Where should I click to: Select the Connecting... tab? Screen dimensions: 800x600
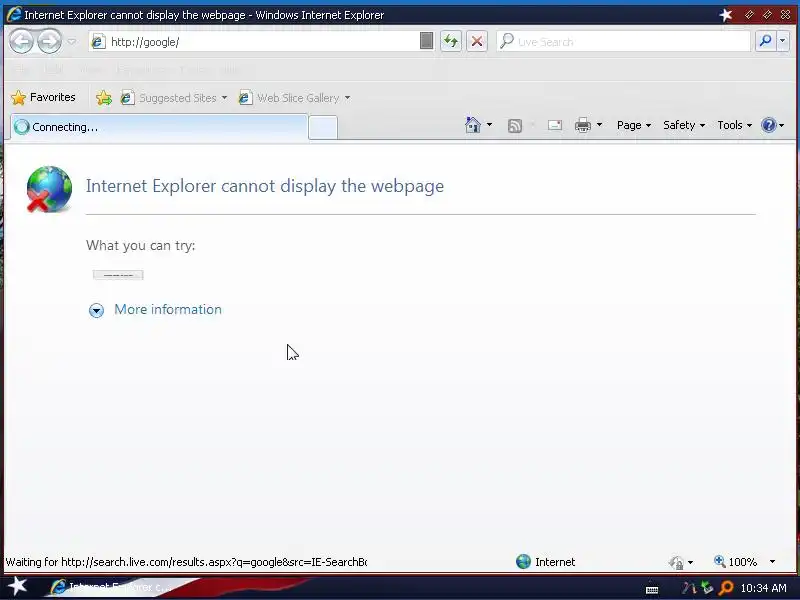coord(159,127)
